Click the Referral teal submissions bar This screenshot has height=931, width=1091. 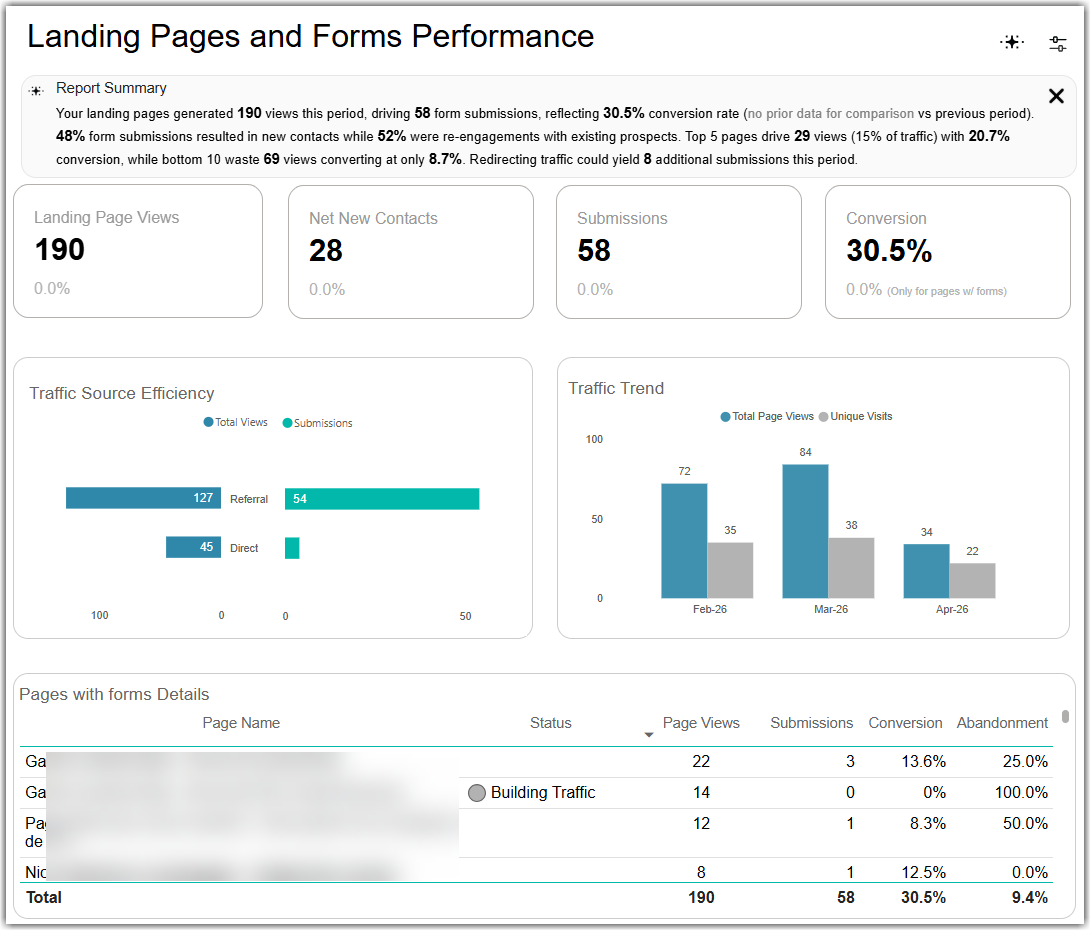coord(382,499)
